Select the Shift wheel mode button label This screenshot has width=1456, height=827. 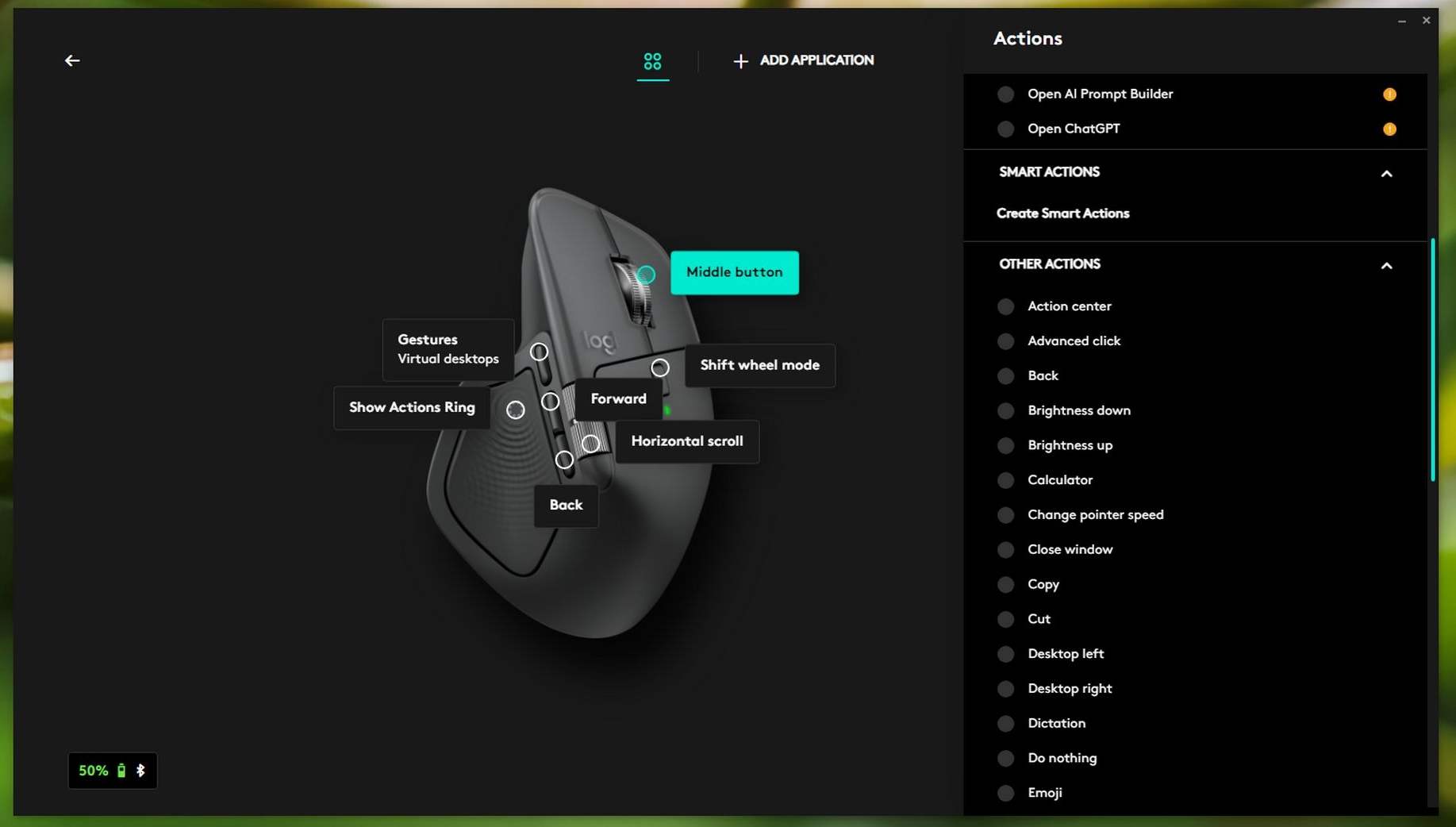[x=759, y=365]
